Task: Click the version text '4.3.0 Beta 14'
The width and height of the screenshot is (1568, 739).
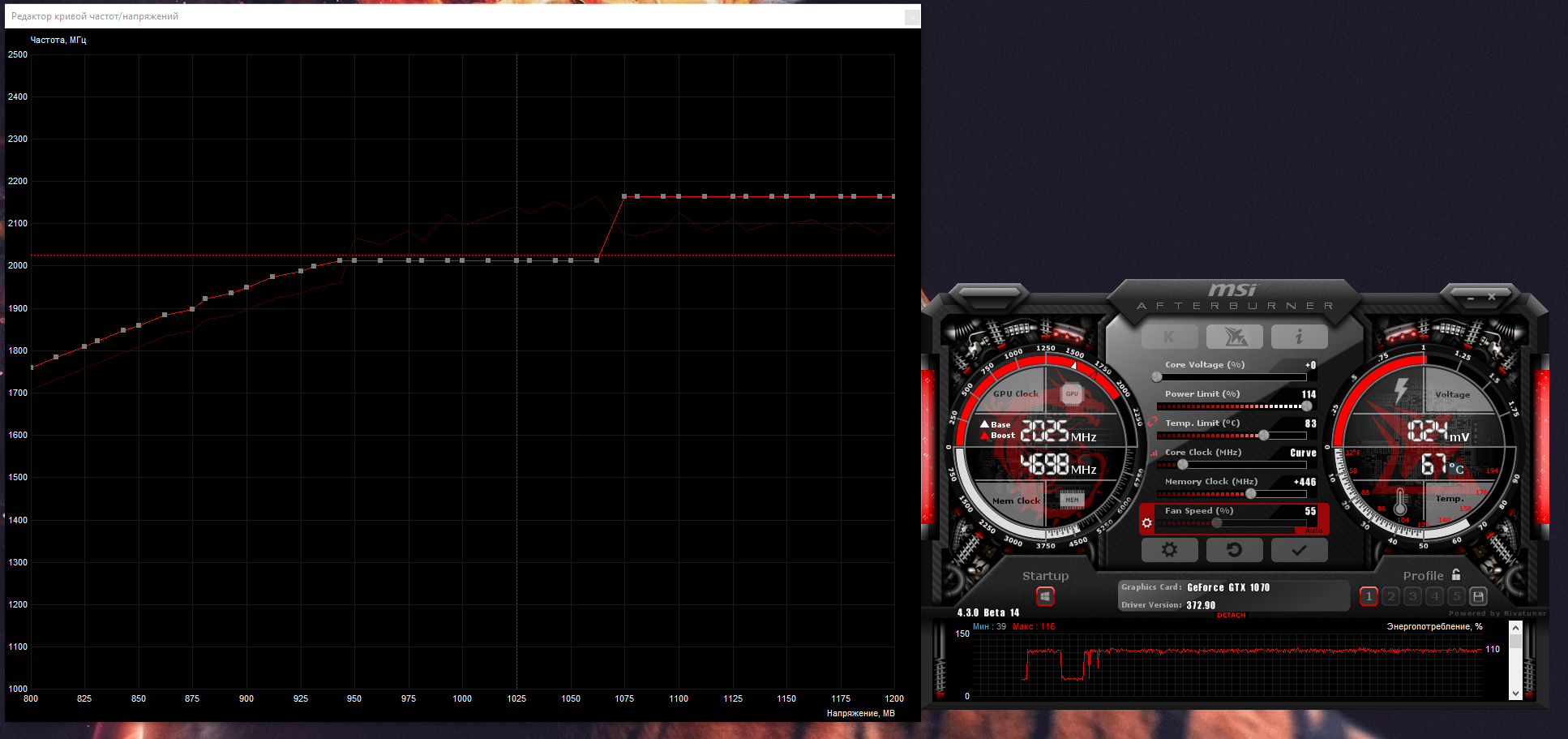Action: pyautogui.click(x=987, y=612)
